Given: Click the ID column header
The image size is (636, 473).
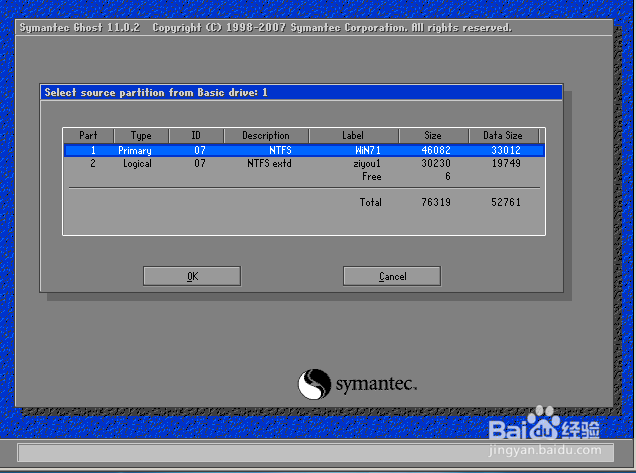Looking at the screenshot, I should pyautogui.click(x=196, y=135).
